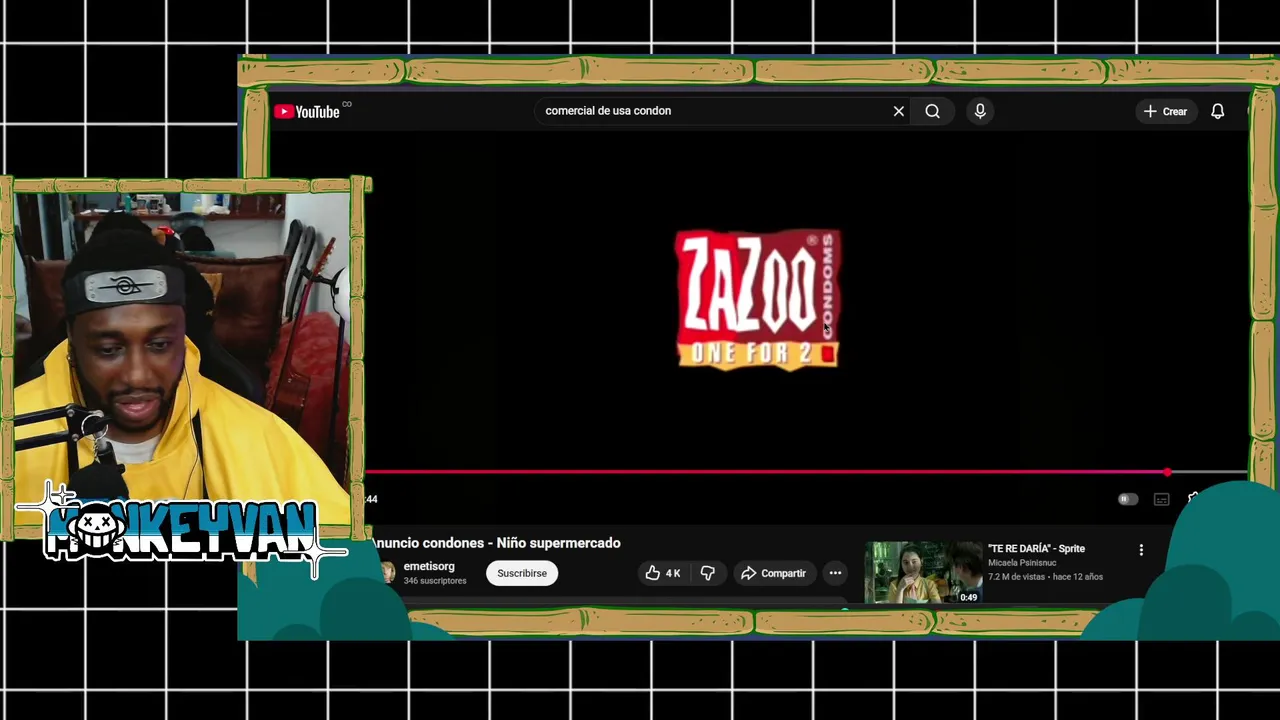Subscribe with the Suscribirse button
The width and height of the screenshot is (1280, 720).
coord(522,573)
